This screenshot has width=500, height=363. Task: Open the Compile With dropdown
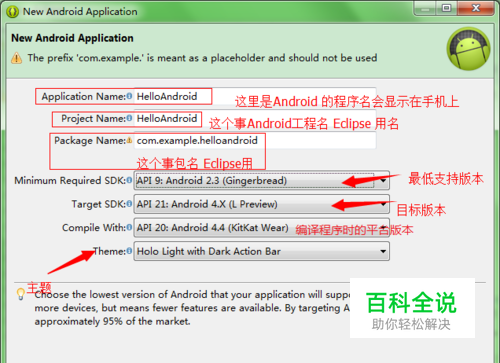pyautogui.click(x=261, y=228)
